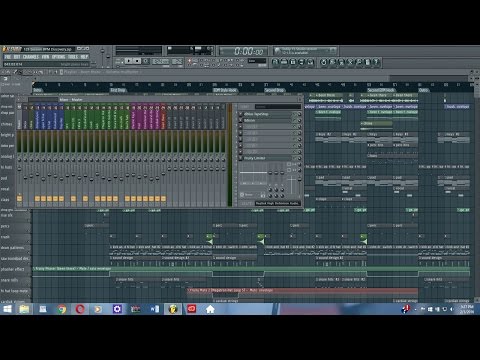The width and height of the screenshot is (480, 360).
Task: Arm recording with the Record button
Action: point(146,61)
